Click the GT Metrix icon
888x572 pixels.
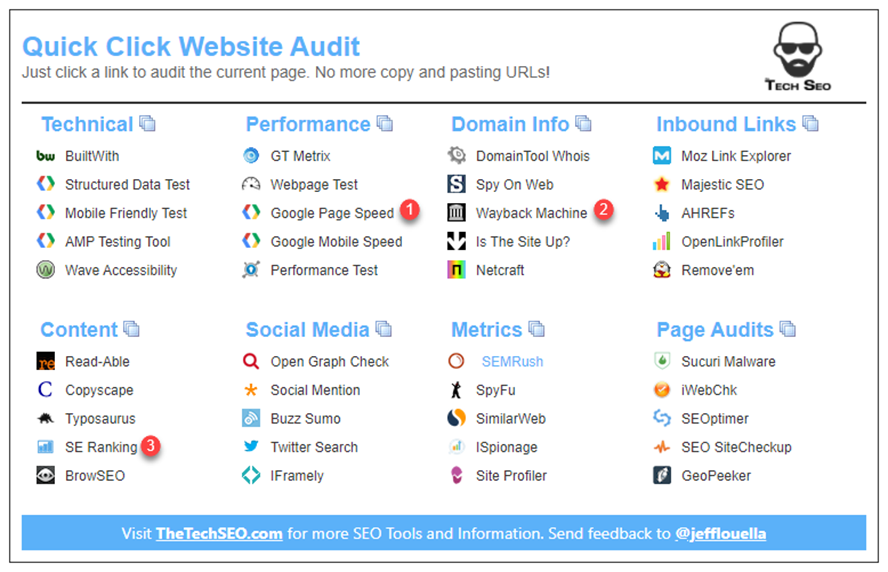pyautogui.click(x=251, y=156)
